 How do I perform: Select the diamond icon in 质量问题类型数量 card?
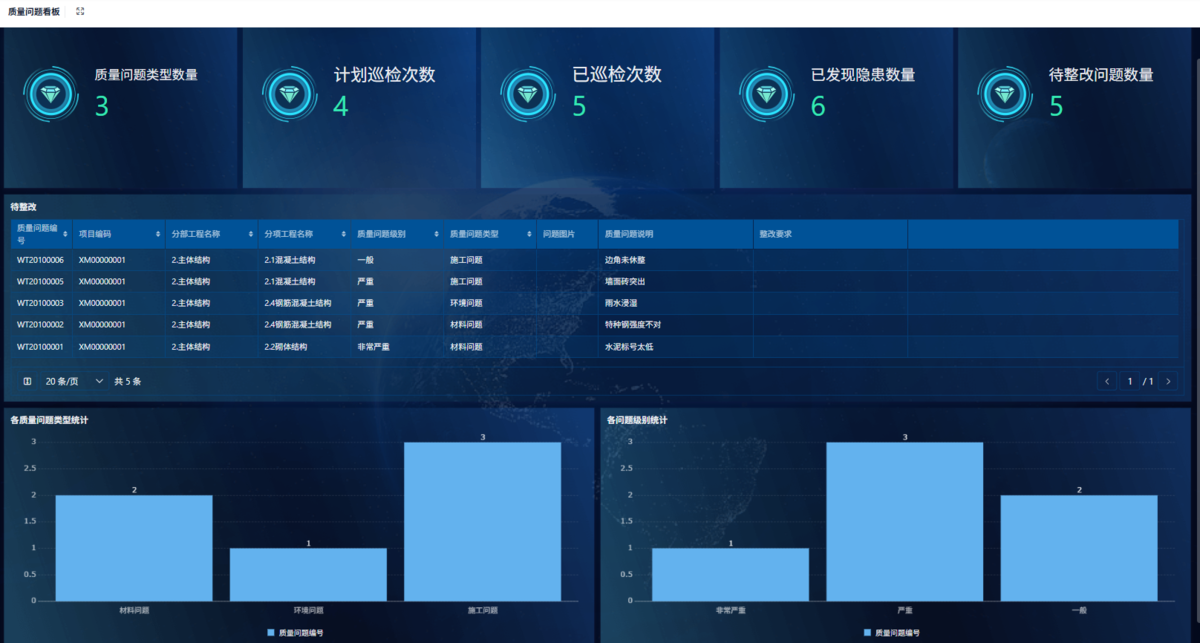pos(50,95)
